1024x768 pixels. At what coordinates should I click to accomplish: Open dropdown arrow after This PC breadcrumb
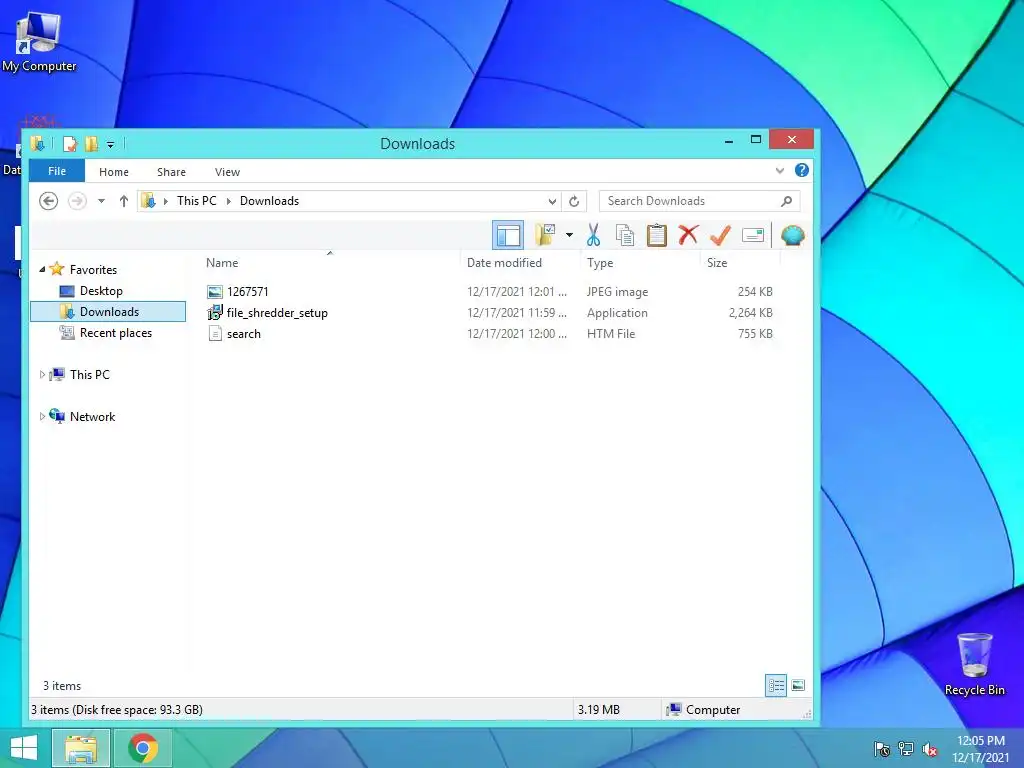point(229,201)
